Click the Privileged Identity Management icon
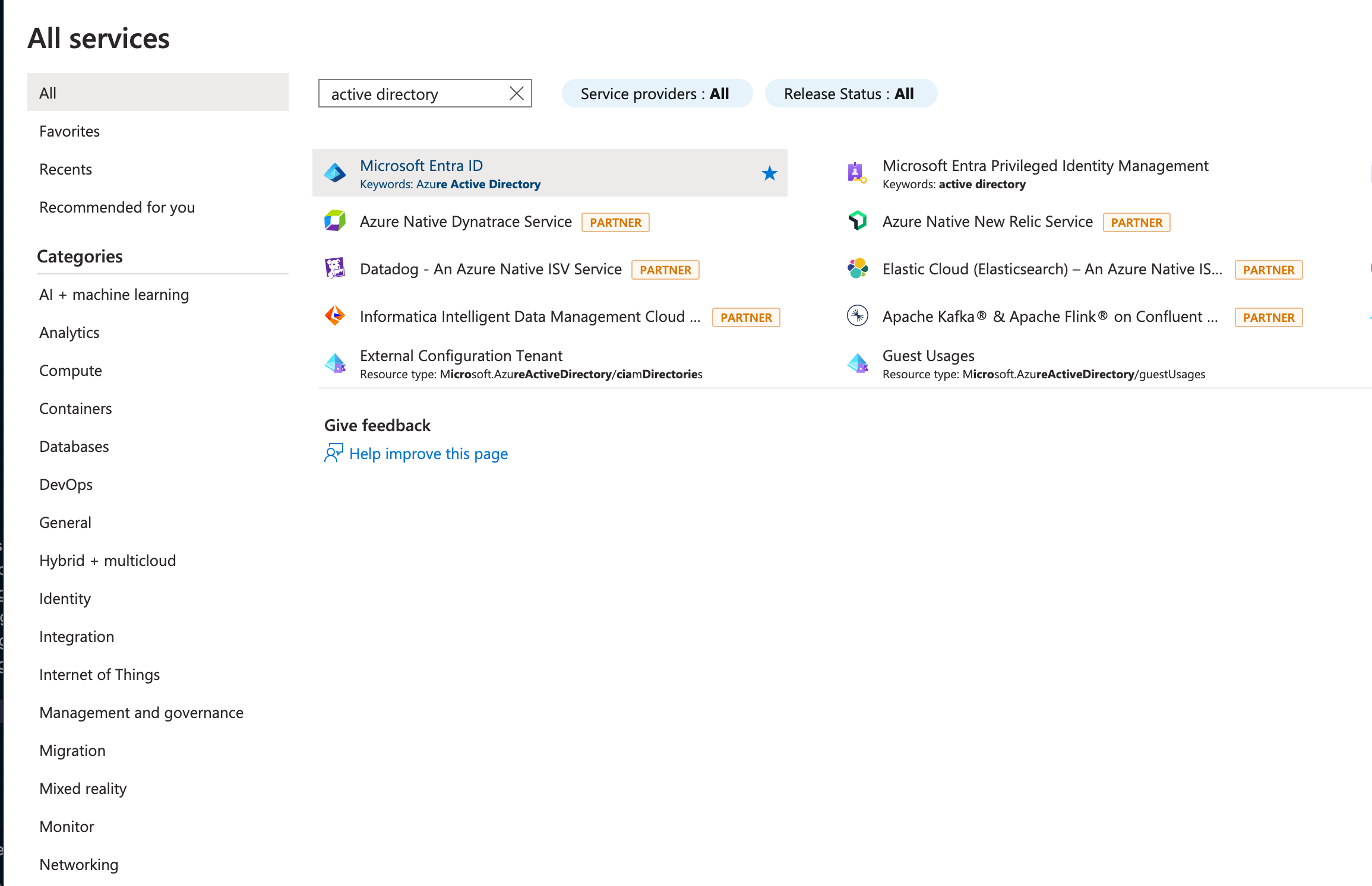The image size is (1372, 886). point(856,173)
